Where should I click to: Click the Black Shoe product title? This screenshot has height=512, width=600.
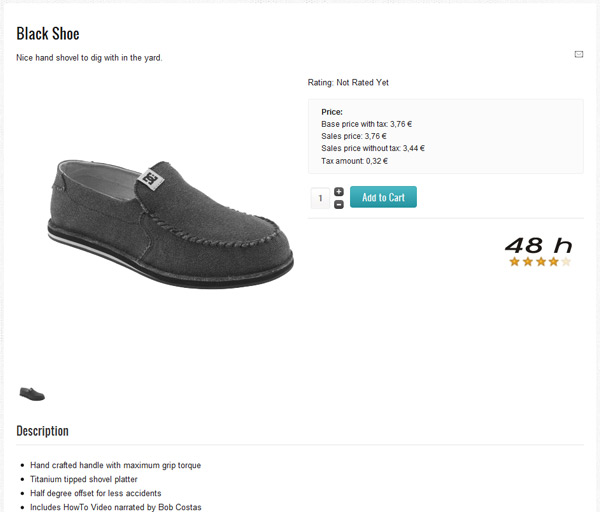(x=48, y=34)
